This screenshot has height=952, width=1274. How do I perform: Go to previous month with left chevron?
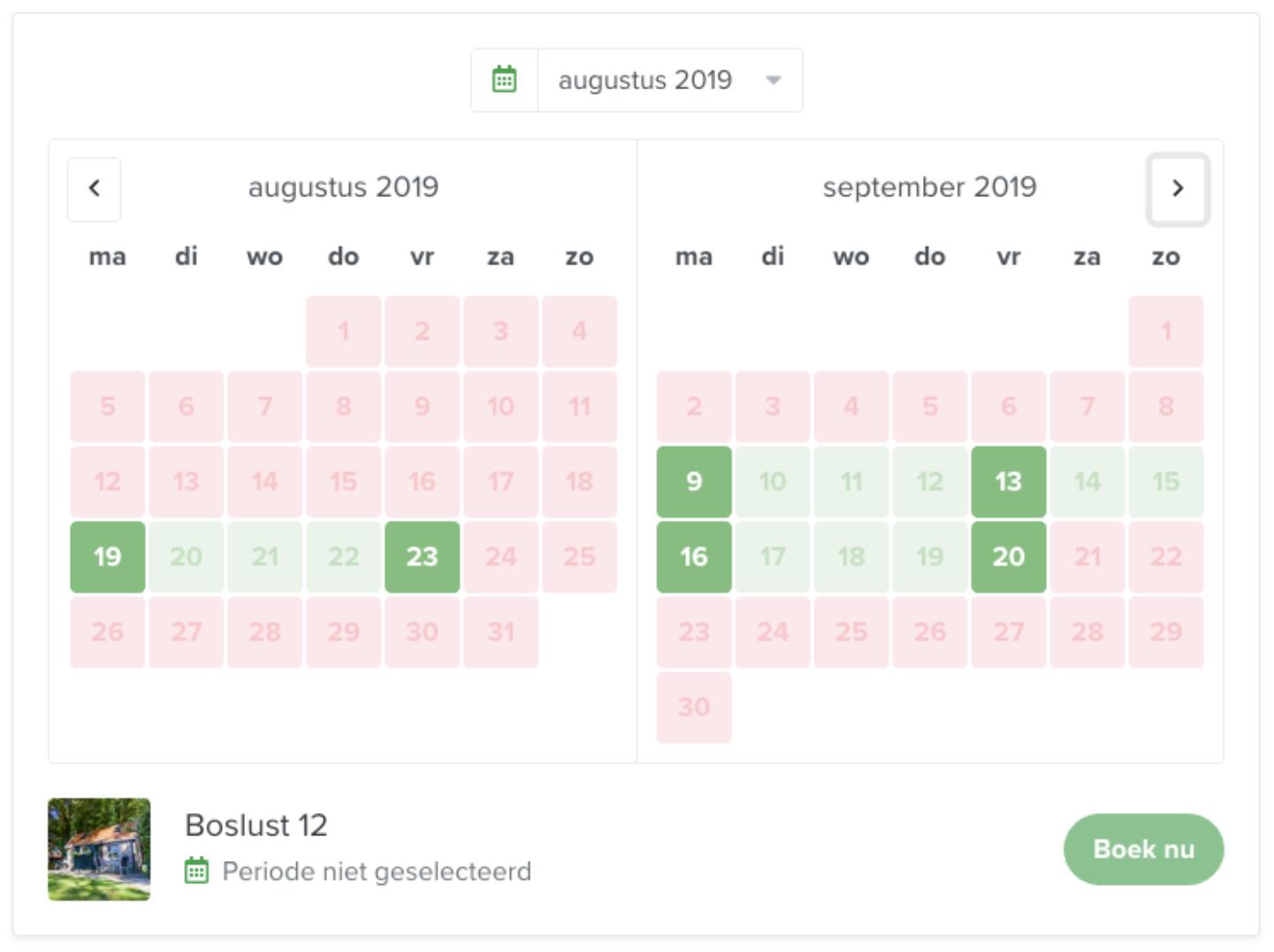(95, 188)
